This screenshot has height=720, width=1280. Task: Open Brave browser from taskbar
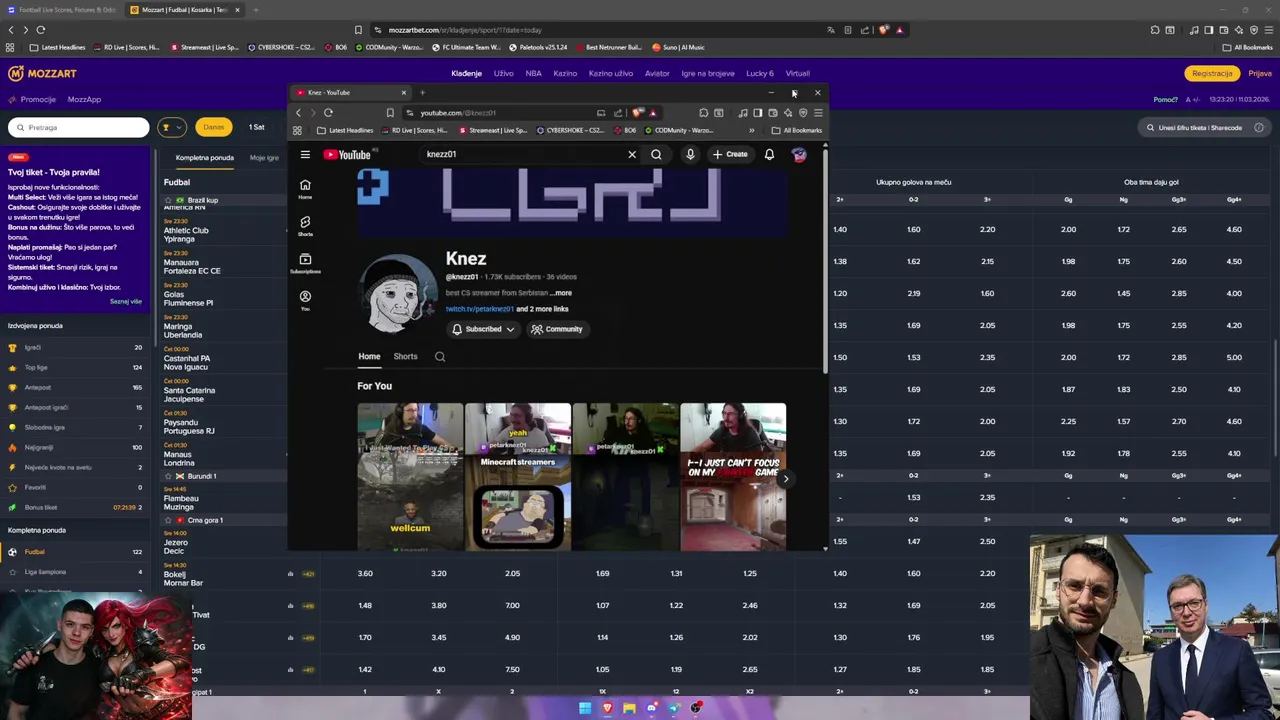tap(607, 708)
